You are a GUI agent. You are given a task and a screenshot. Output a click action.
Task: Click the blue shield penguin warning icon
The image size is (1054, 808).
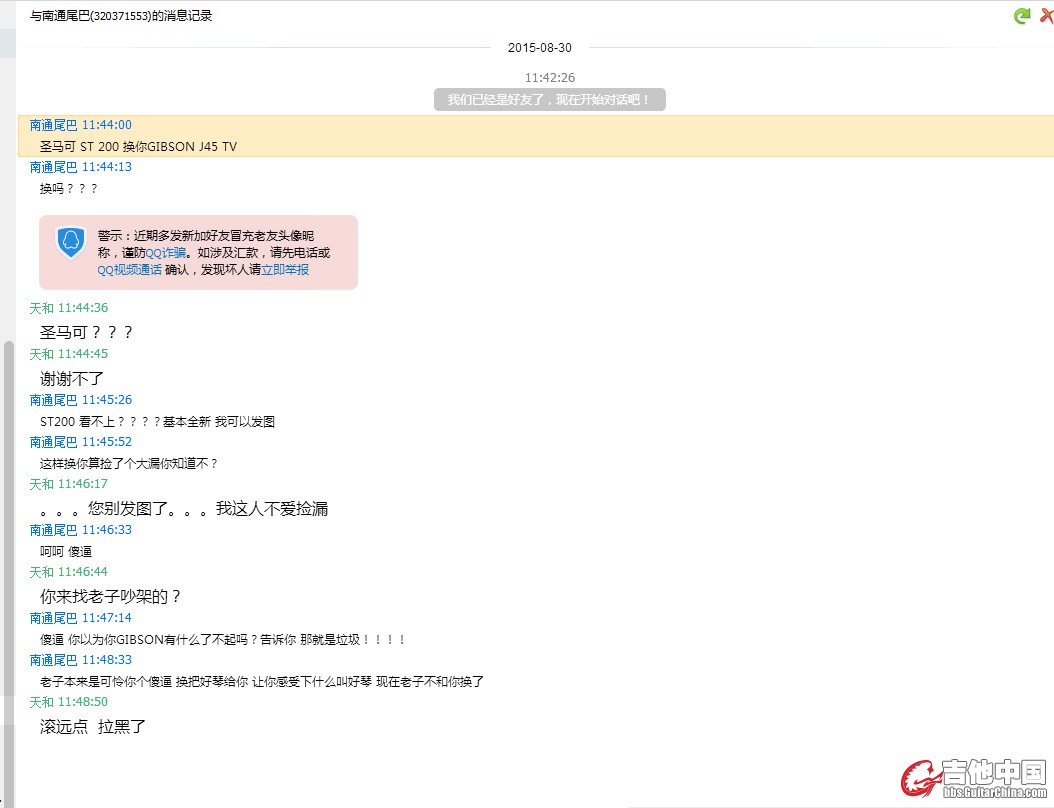(71, 243)
